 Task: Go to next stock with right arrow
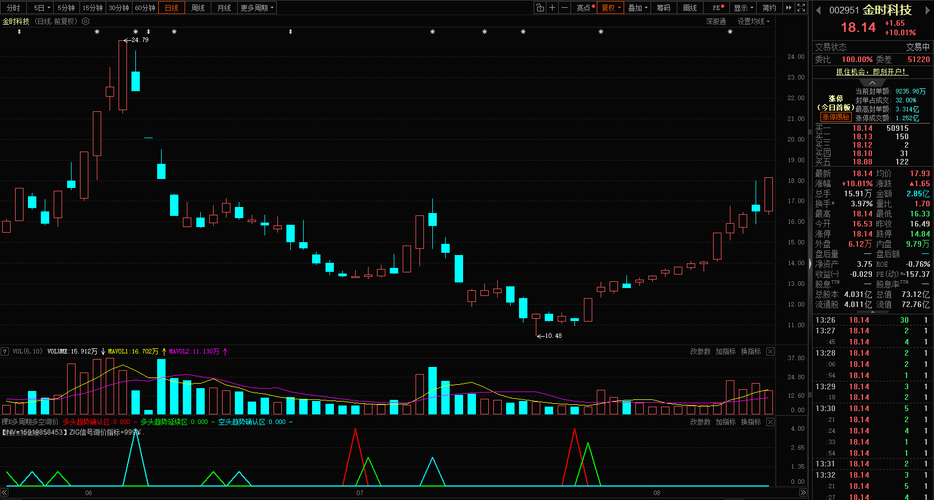coord(928,10)
